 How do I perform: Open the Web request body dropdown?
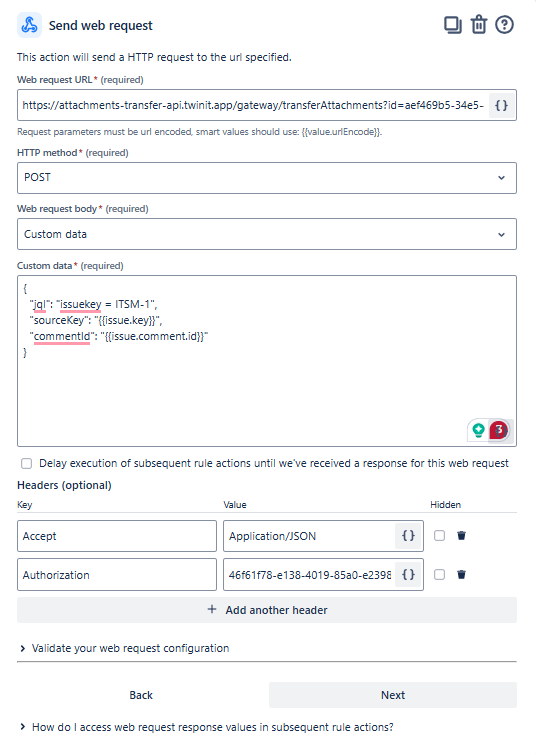point(267,234)
